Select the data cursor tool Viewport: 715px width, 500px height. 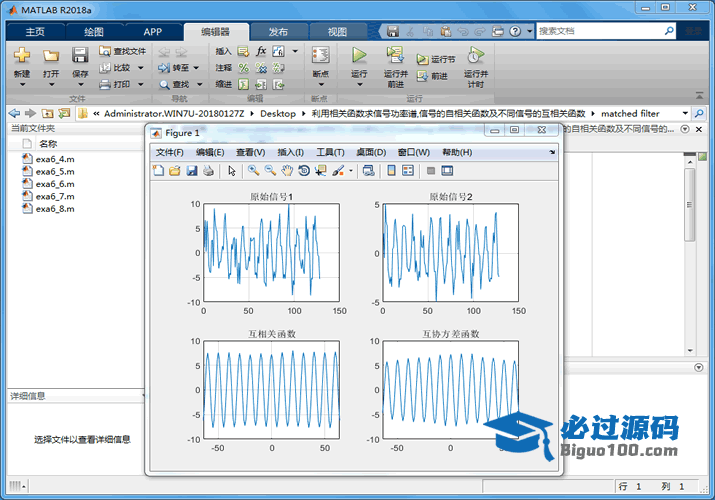tap(321, 170)
